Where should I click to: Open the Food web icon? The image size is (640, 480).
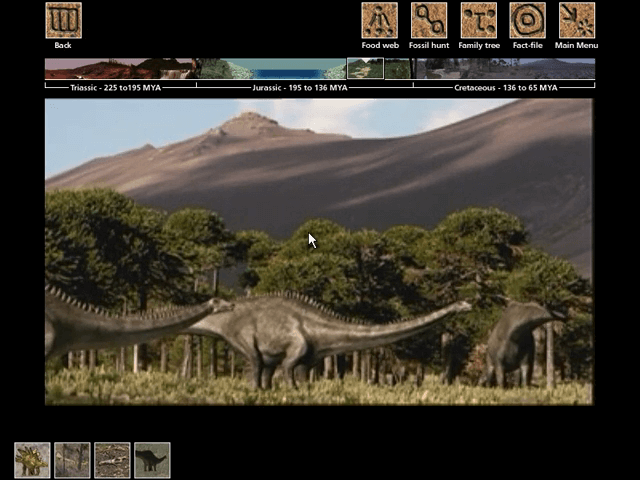tap(380, 20)
